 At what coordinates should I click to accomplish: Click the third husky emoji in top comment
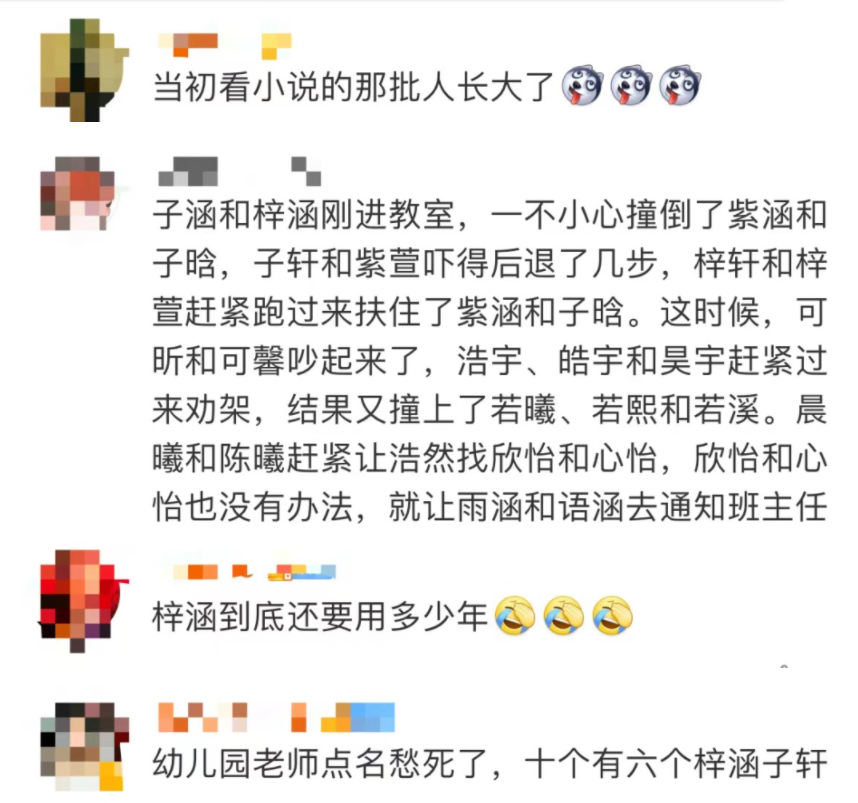click(680, 86)
